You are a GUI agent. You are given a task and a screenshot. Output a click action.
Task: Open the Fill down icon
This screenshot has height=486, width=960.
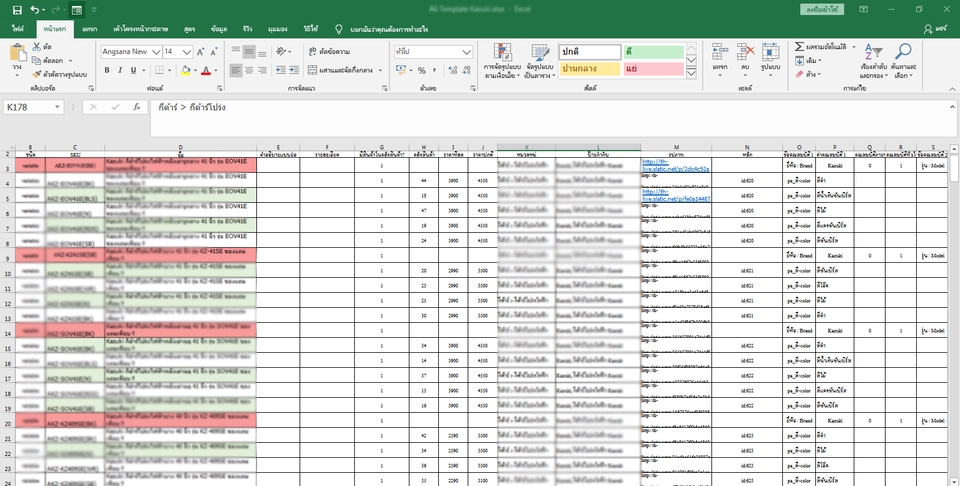pyautogui.click(x=800, y=61)
